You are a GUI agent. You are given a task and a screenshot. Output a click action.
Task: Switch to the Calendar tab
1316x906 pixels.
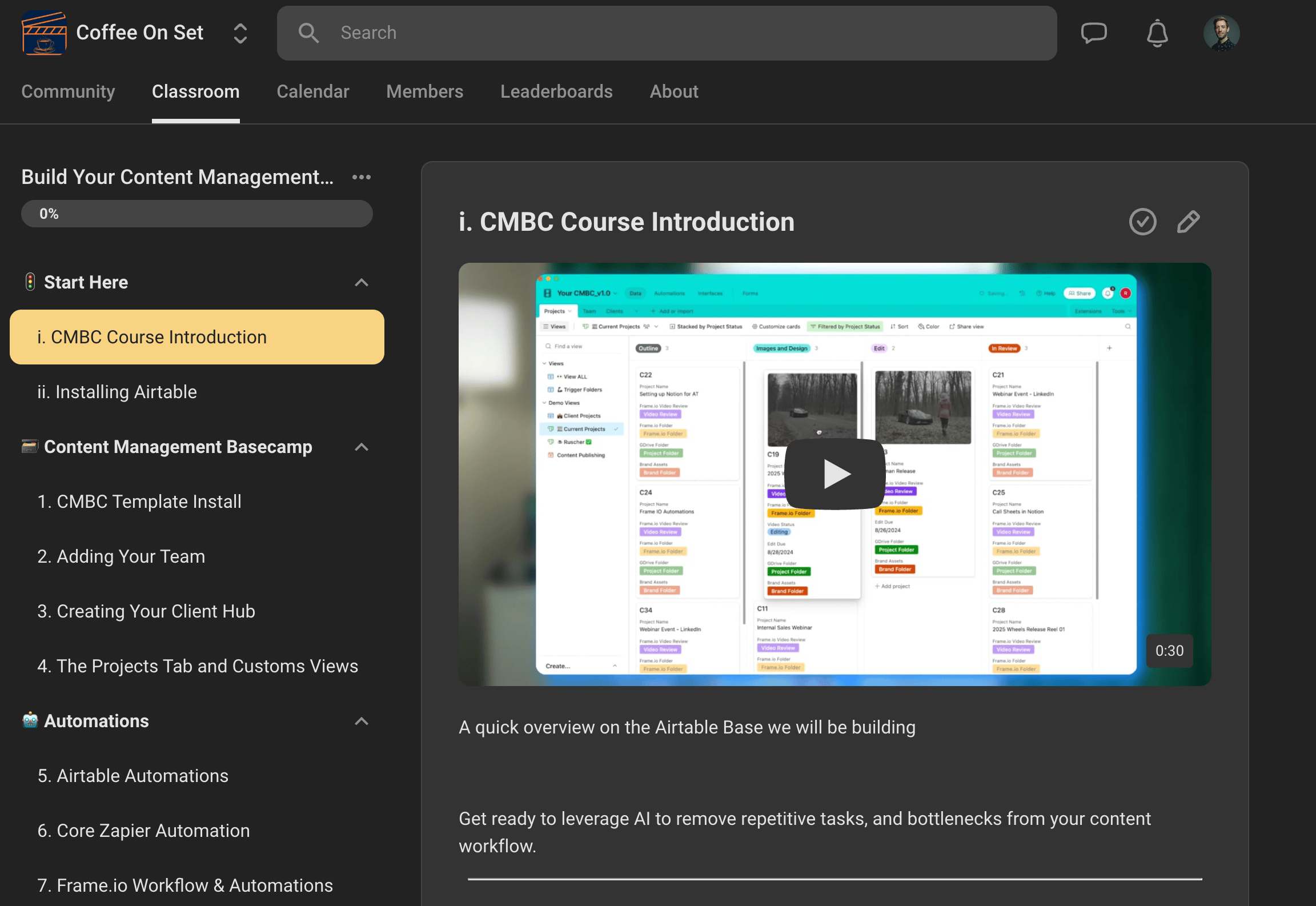[313, 91]
